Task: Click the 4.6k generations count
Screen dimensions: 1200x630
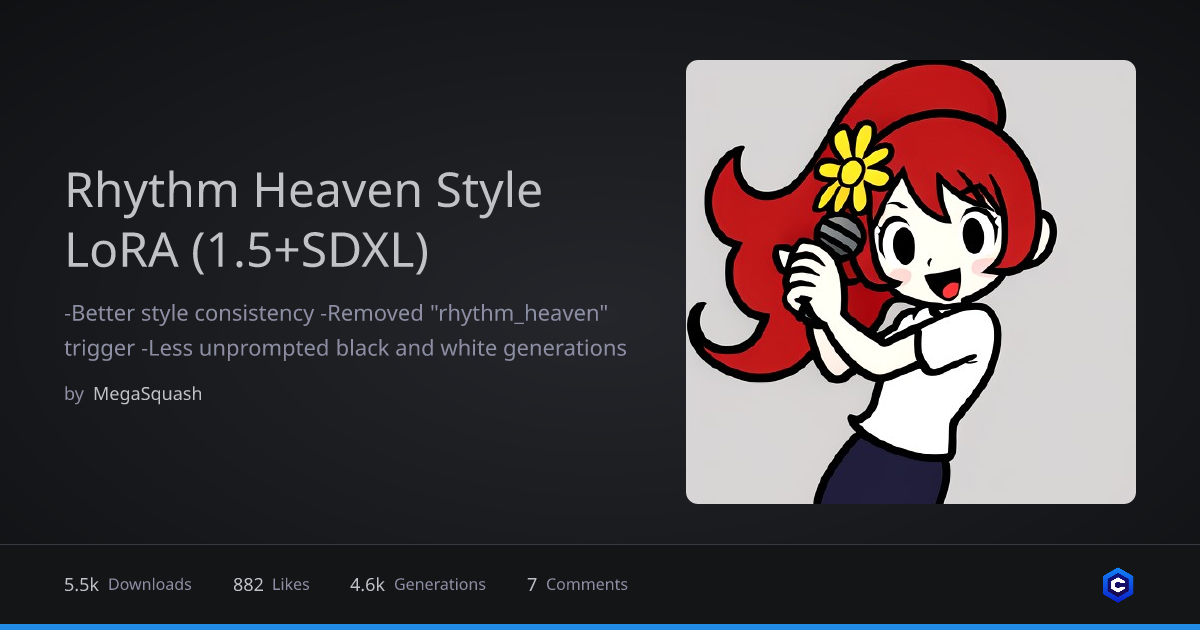Action: tap(367, 585)
